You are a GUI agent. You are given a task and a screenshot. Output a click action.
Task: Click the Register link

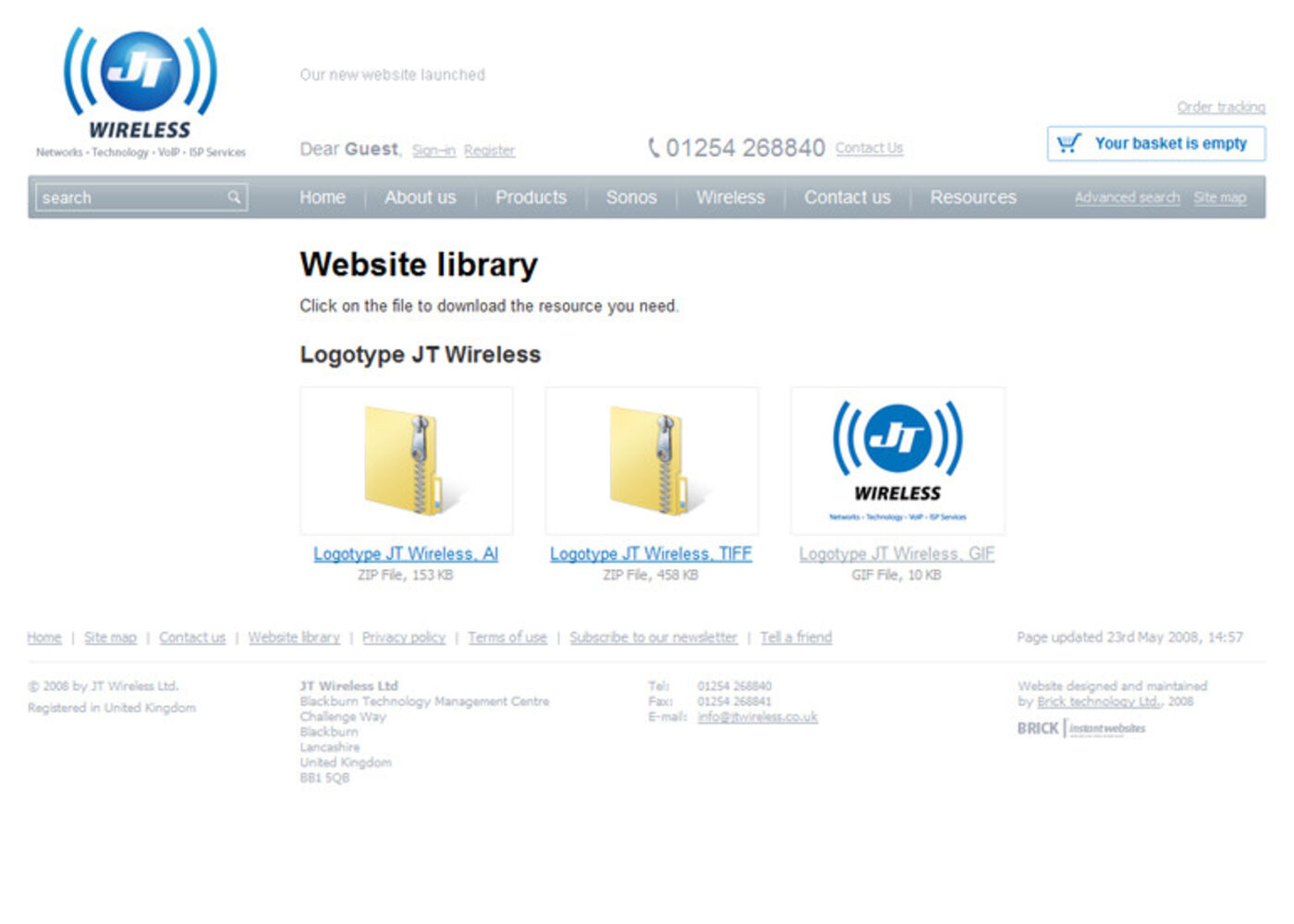pyautogui.click(x=490, y=150)
